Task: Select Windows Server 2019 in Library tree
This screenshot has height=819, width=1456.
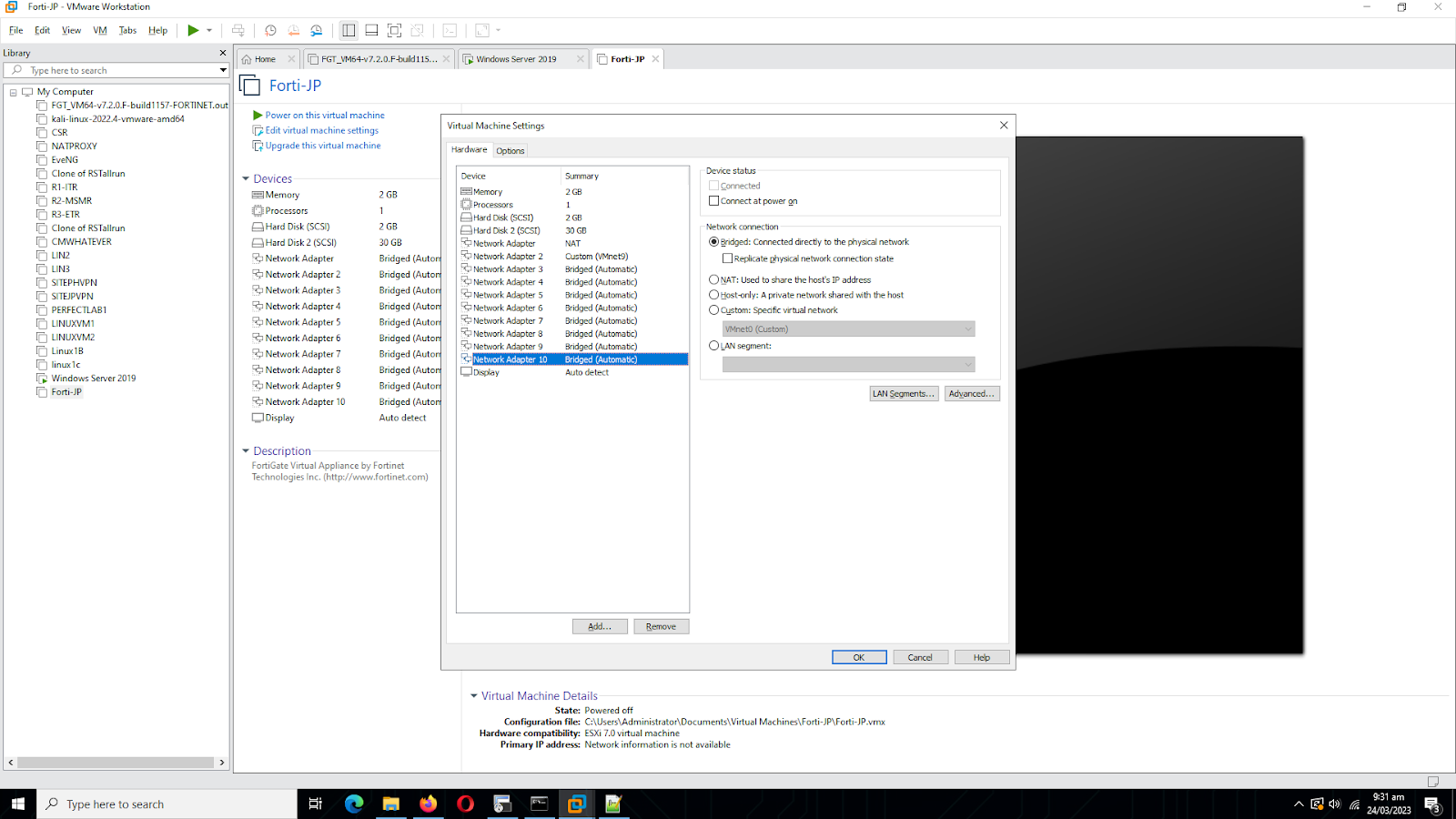Action: pos(94,379)
